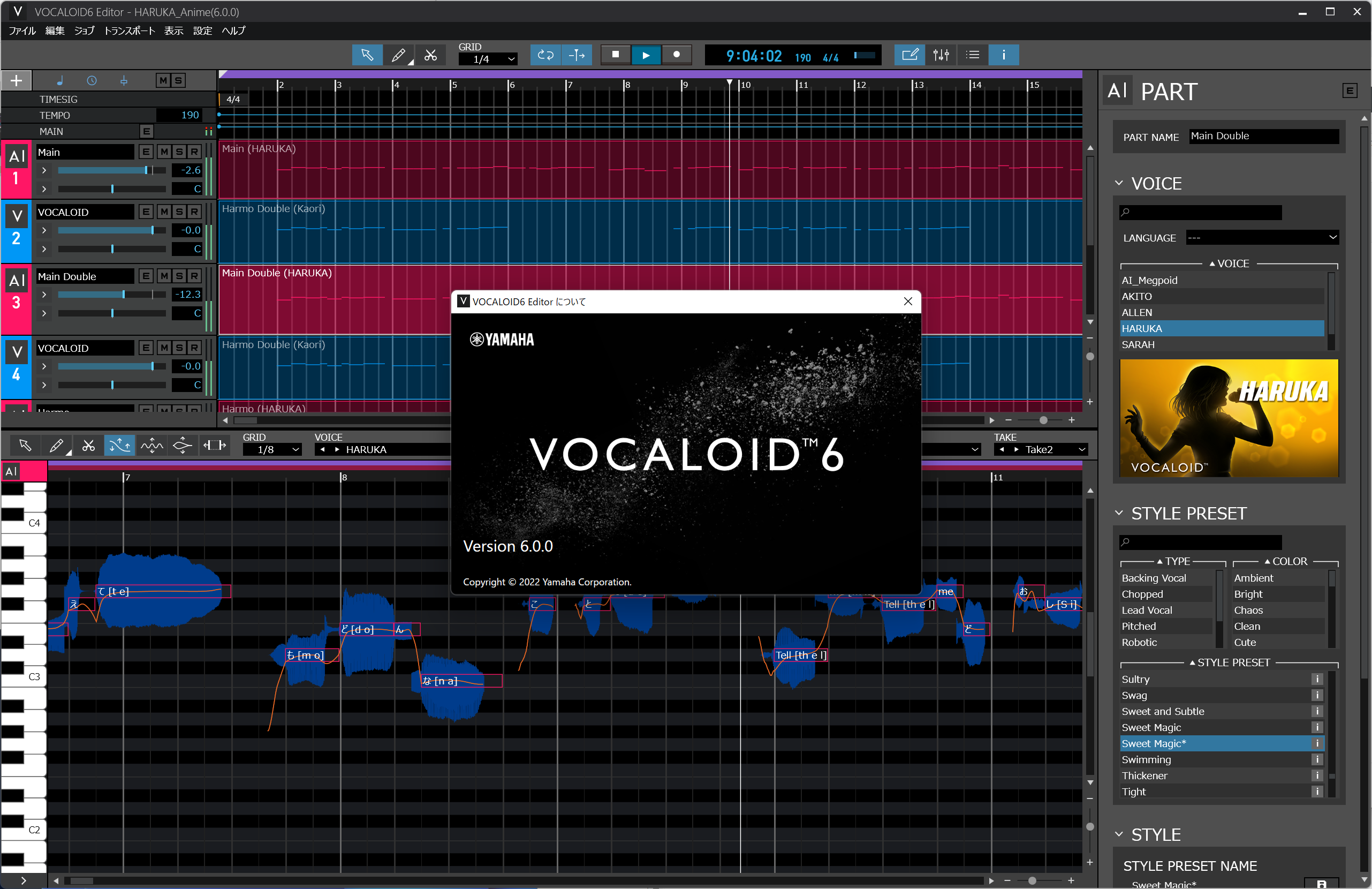
Task: Add a new track with plus button
Action: click(x=16, y=81)
